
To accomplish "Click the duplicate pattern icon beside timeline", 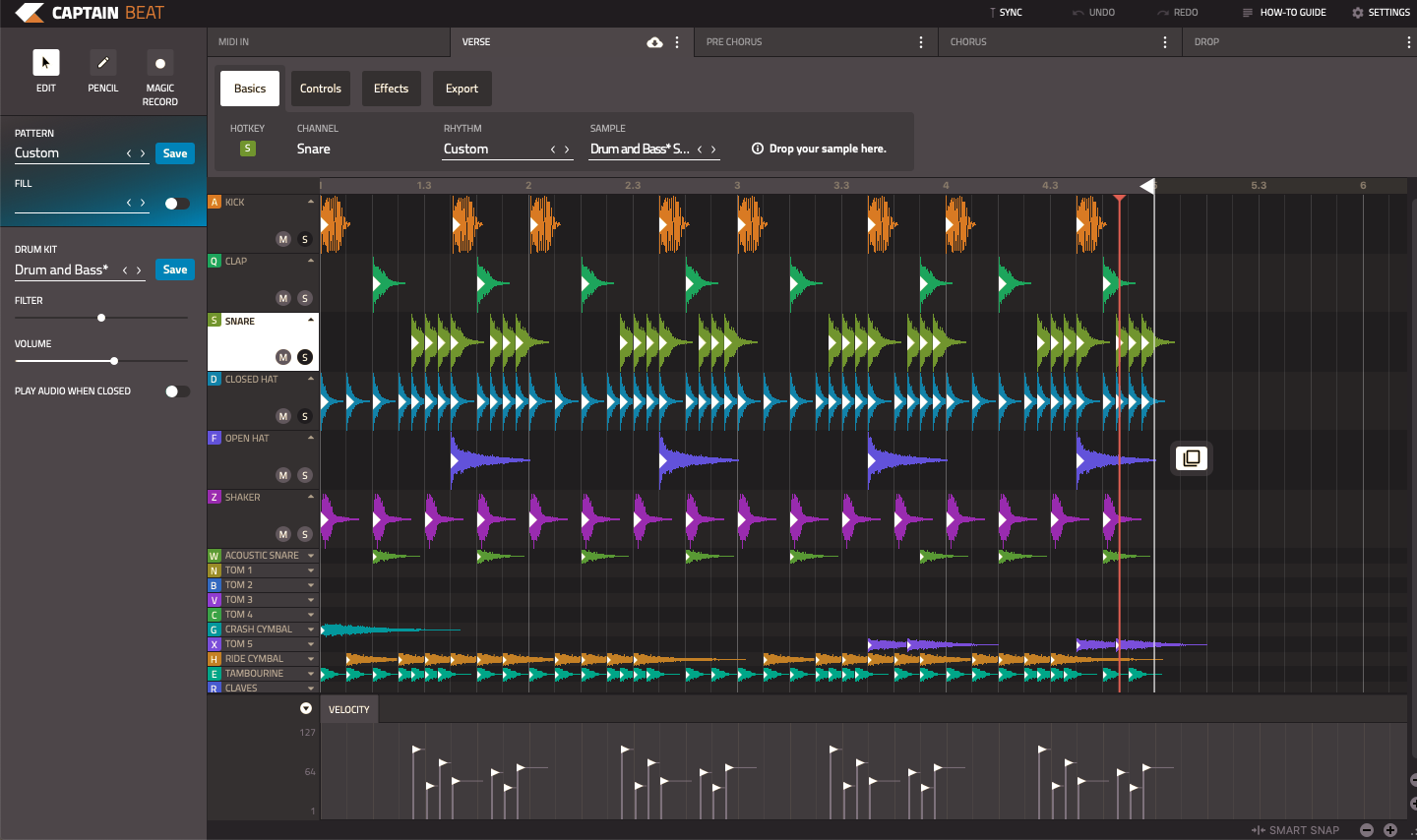I will [1192, 458].
